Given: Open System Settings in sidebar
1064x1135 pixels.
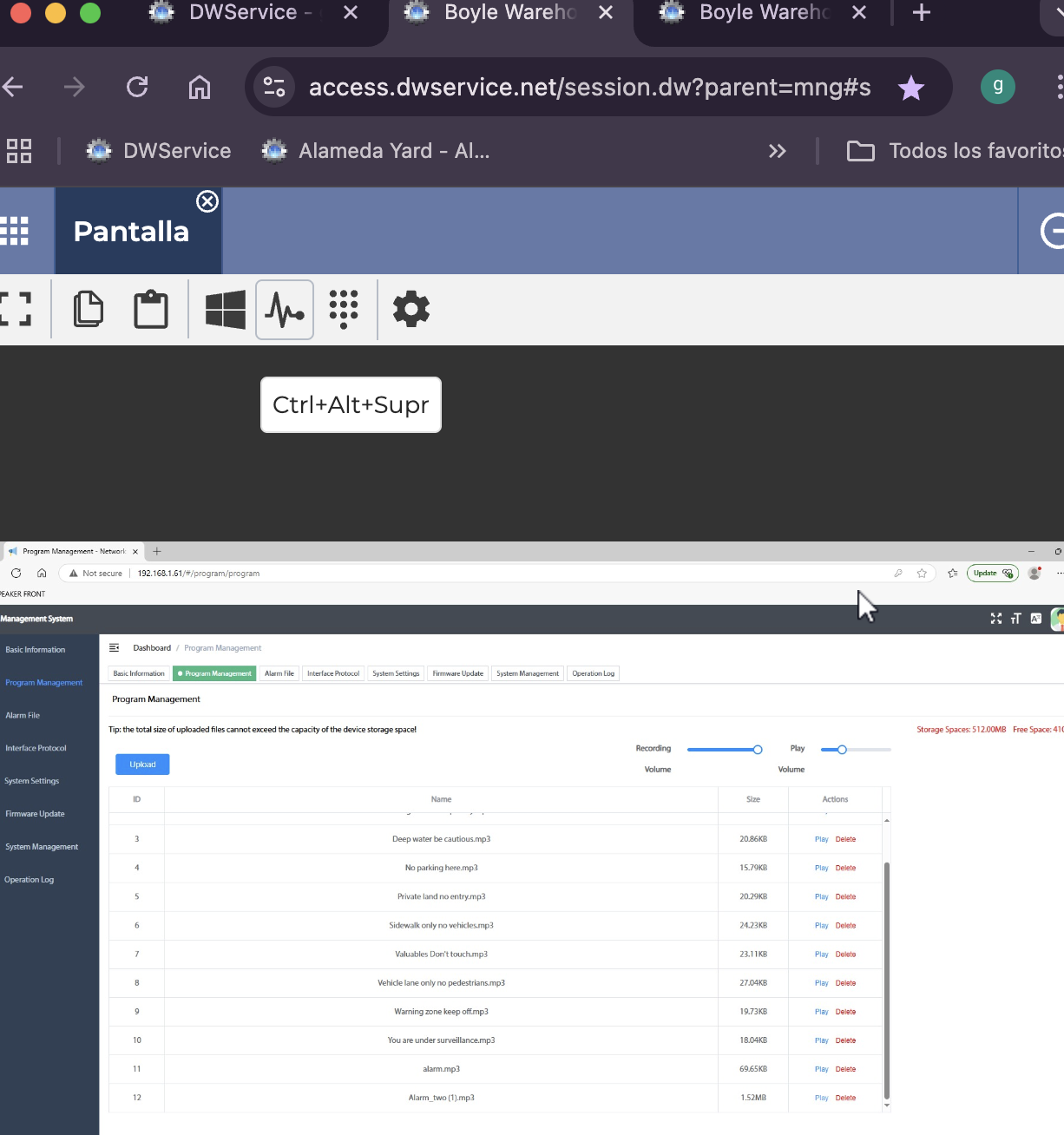Looking at the screenshot, I should click(x=32, y=781).
